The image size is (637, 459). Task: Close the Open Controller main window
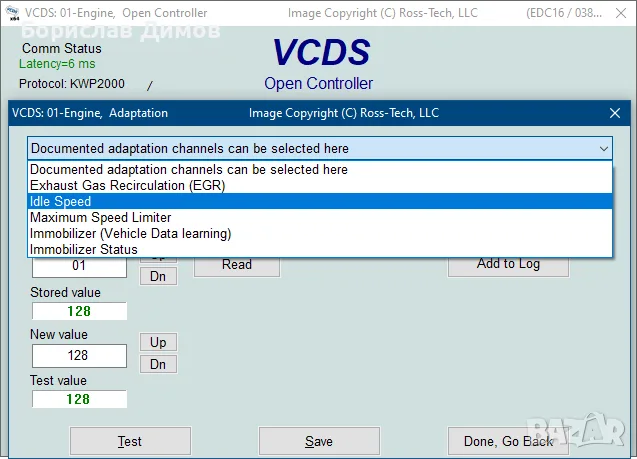click(x=621, y=13)
